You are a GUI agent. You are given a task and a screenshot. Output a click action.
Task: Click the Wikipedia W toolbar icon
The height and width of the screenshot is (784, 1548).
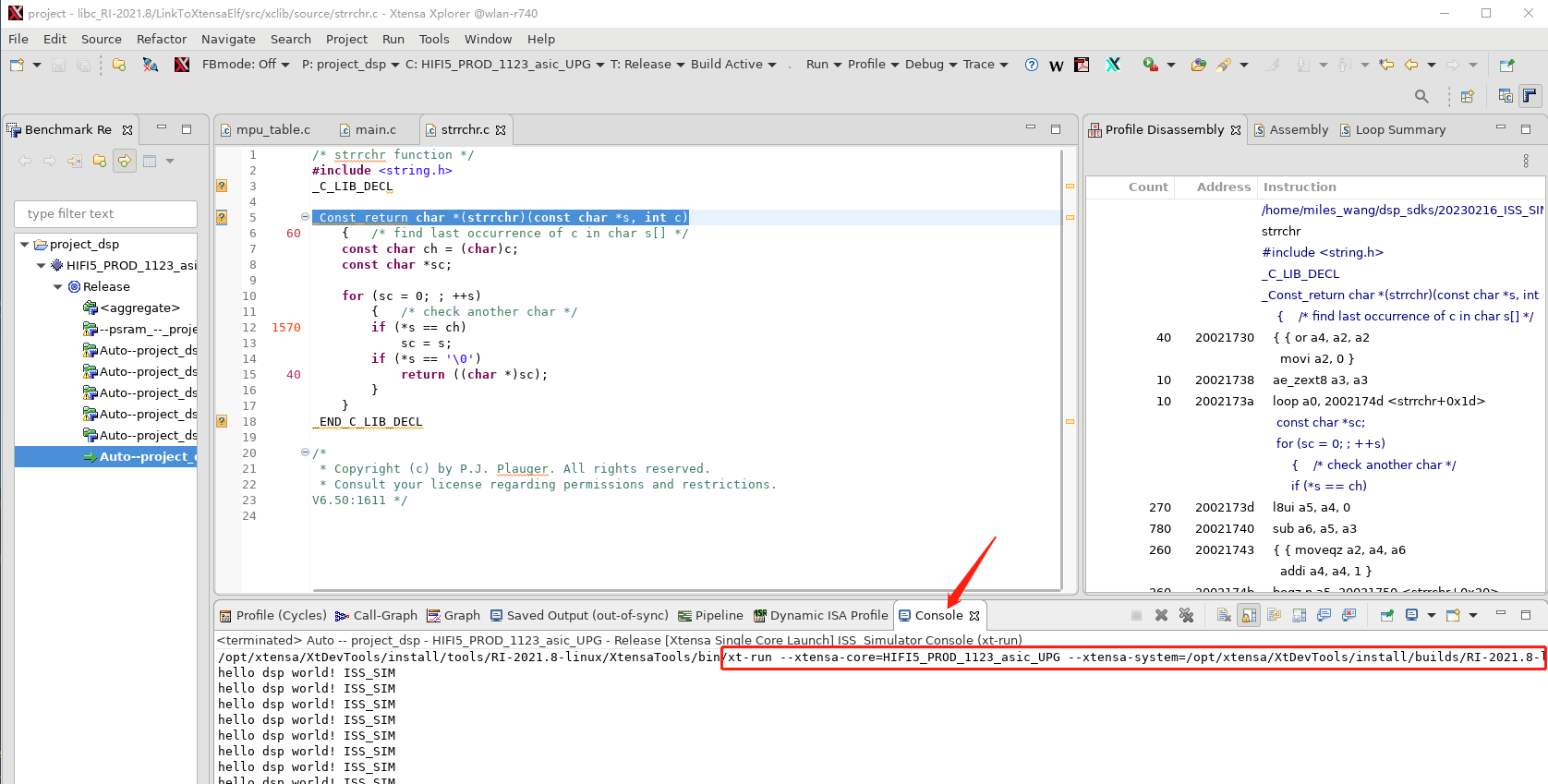pos(1057,65)
